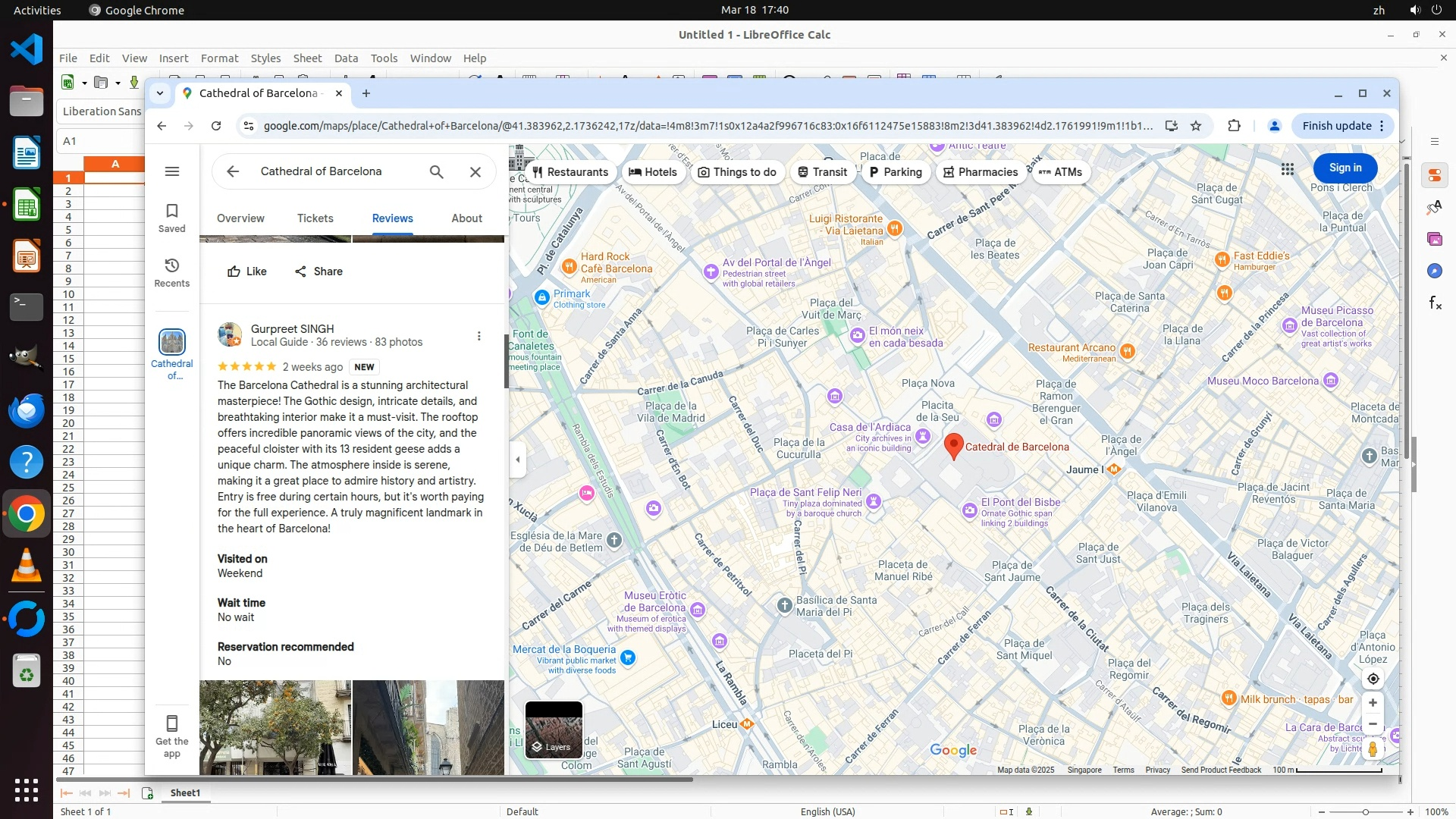Open the Recents history icon
Screen dimensions: 1456x819
pos(172,271)
